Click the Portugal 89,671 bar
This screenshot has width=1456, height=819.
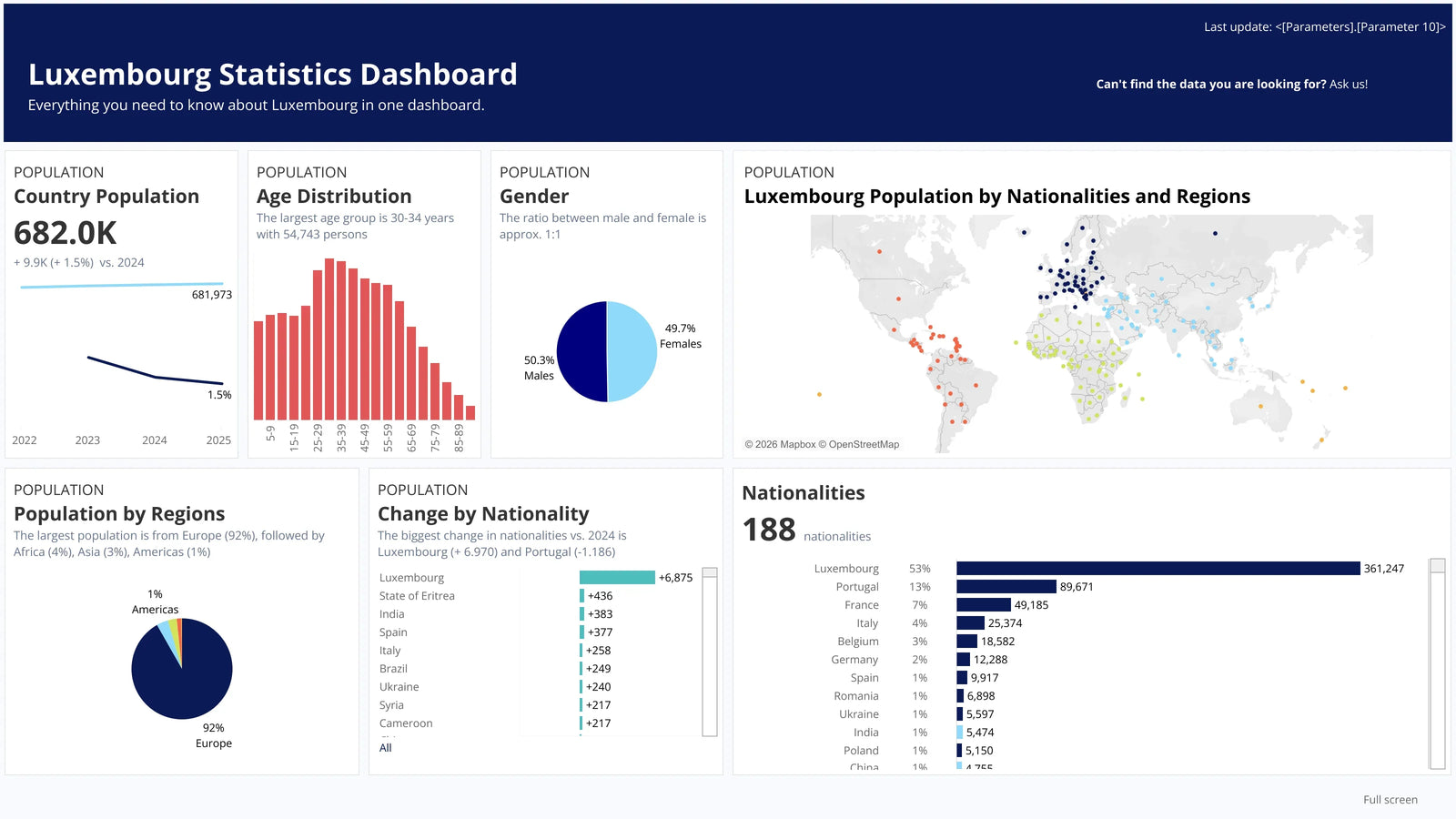click(1006, 587)
